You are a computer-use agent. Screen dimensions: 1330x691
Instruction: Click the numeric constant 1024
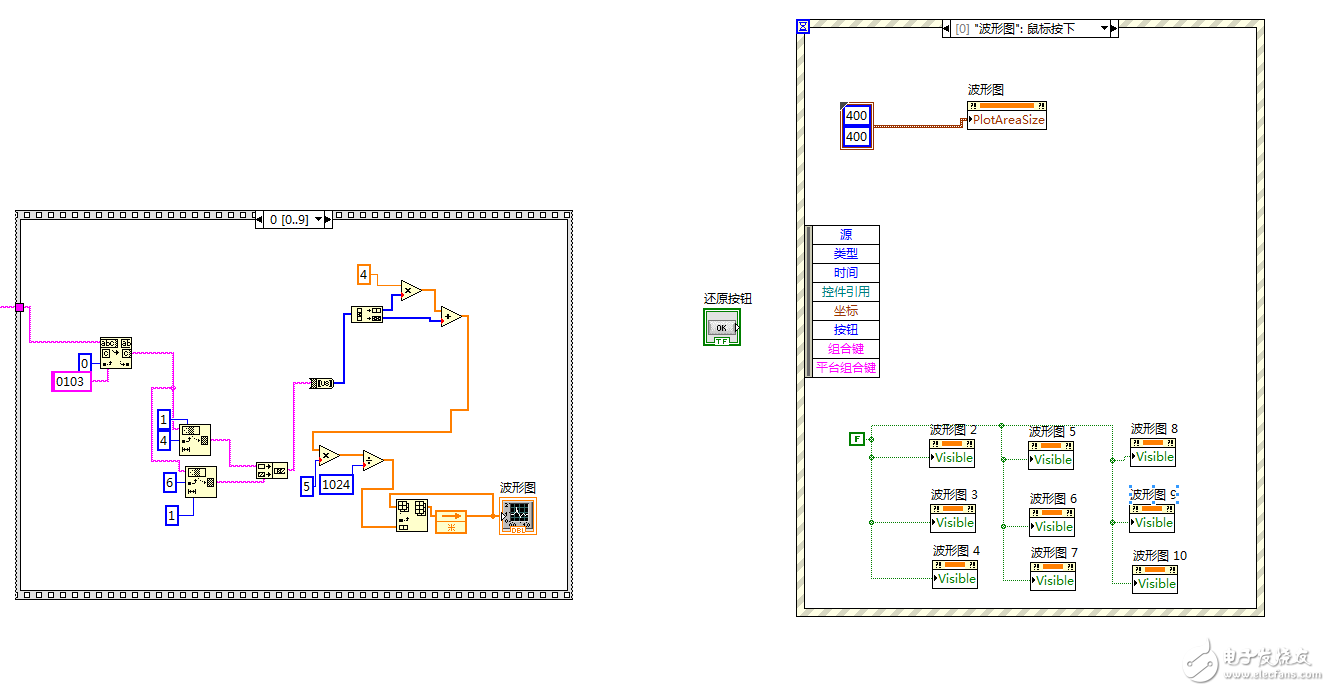click(337, 485)
